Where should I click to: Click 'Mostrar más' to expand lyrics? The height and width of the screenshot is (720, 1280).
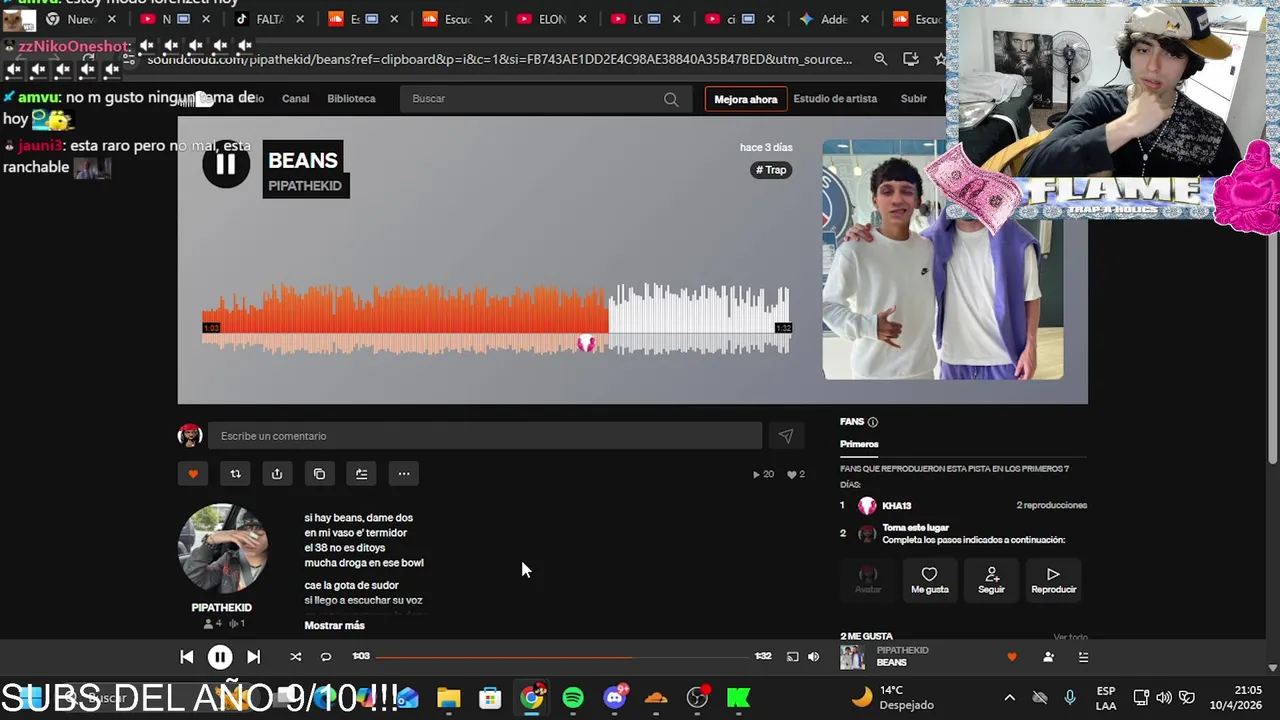[x=334, y=625]
